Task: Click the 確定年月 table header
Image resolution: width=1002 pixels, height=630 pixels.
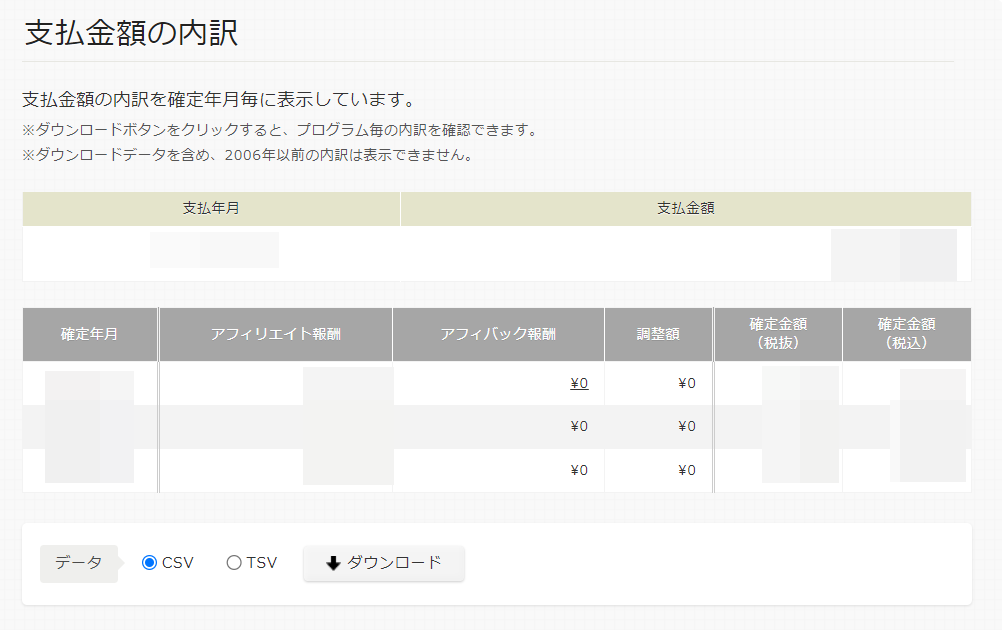Action: click(88, 334)
